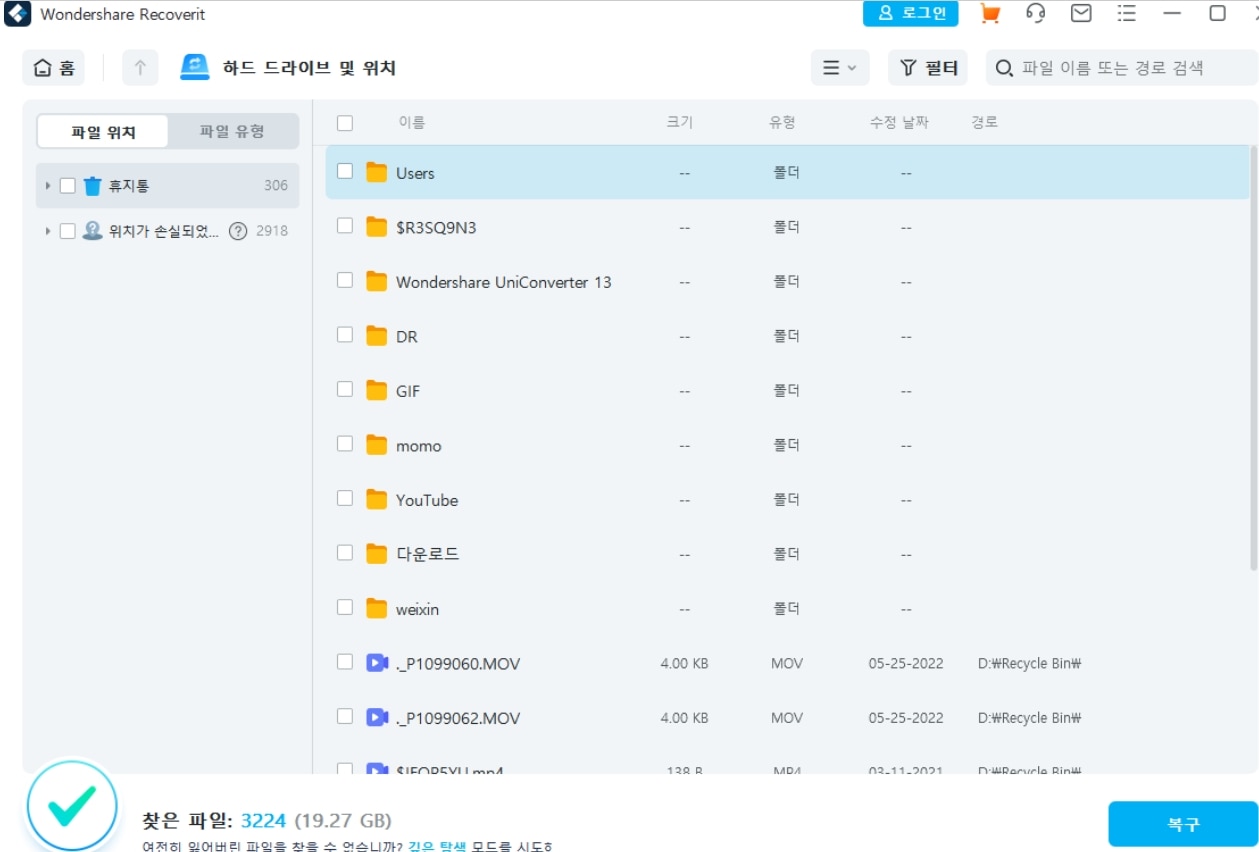Viewport: 1259px width, 852px height.
Task: Sort by the 수정 날짜 column header
Action: coord(900,123)
